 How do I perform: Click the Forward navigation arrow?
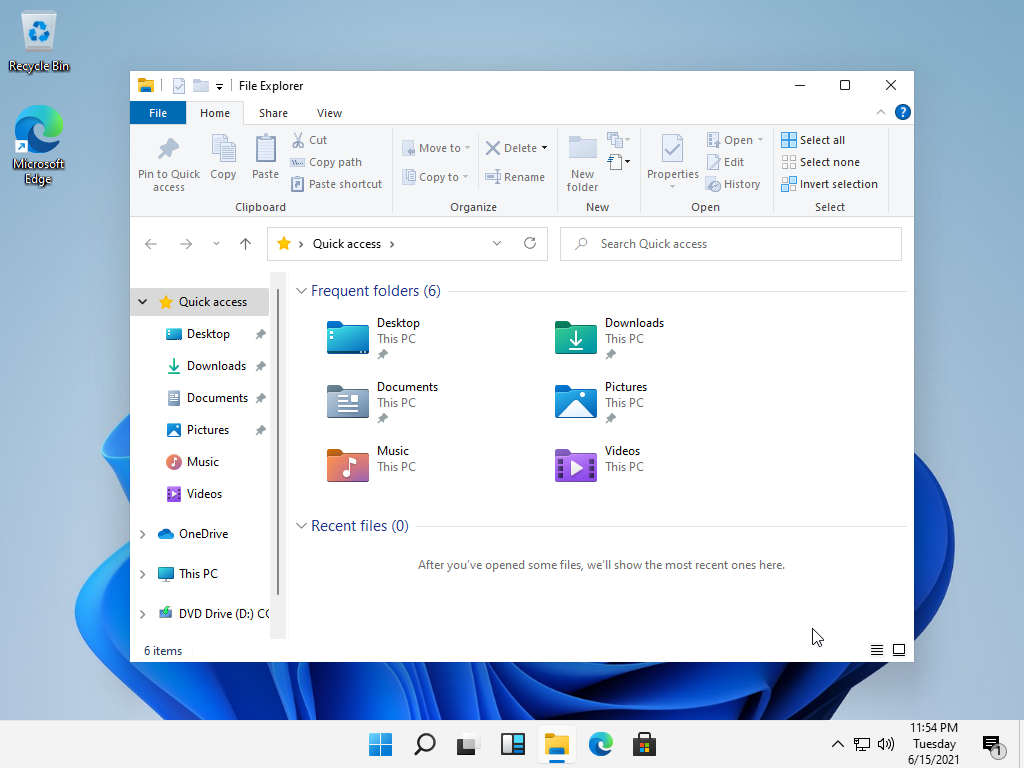point(186,244)
